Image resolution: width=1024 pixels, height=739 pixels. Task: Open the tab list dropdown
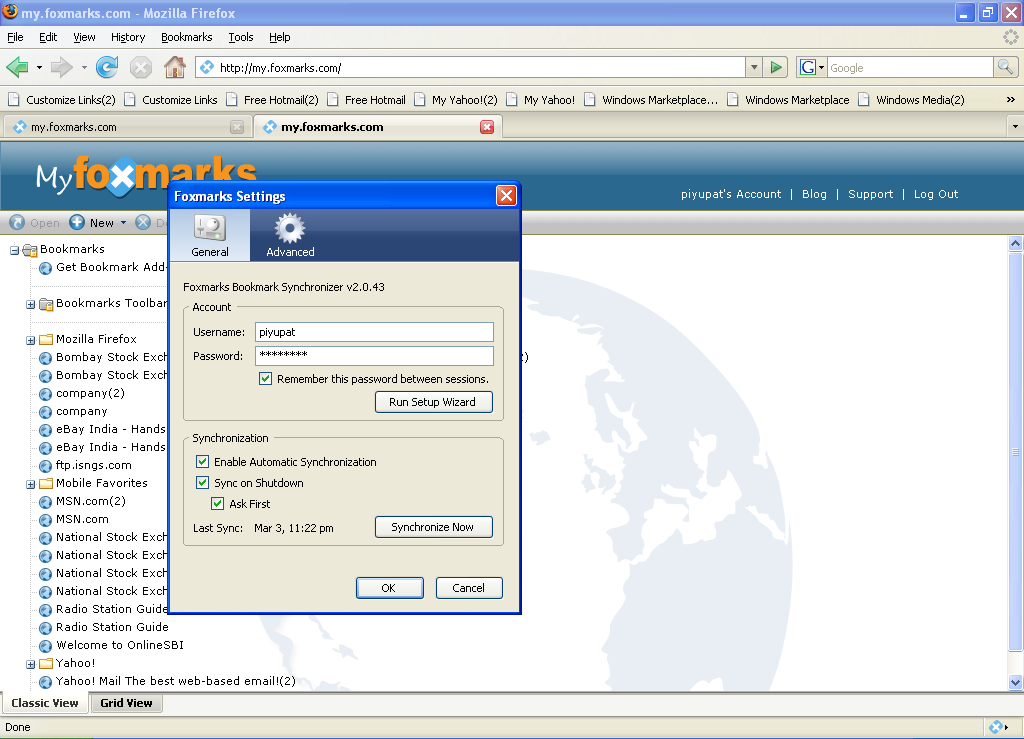click(1015, 127)
